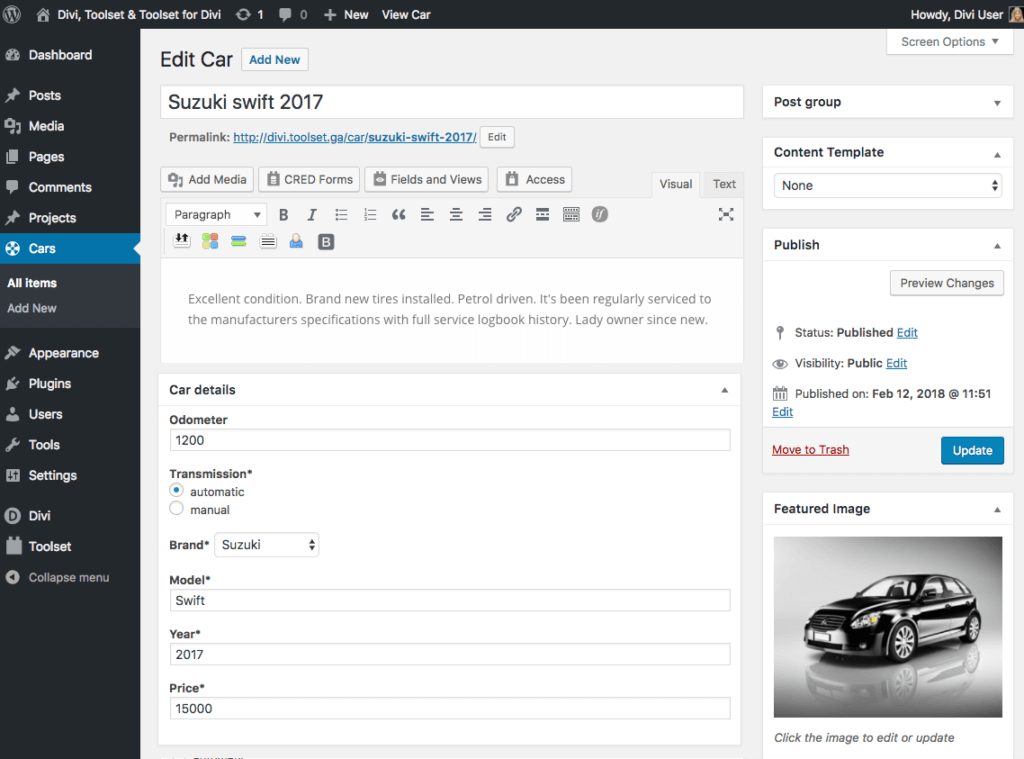This screenshot has width=1024, height=759.
Task: Select automatic transmission radio button
Action: click(x=176, y=491)
